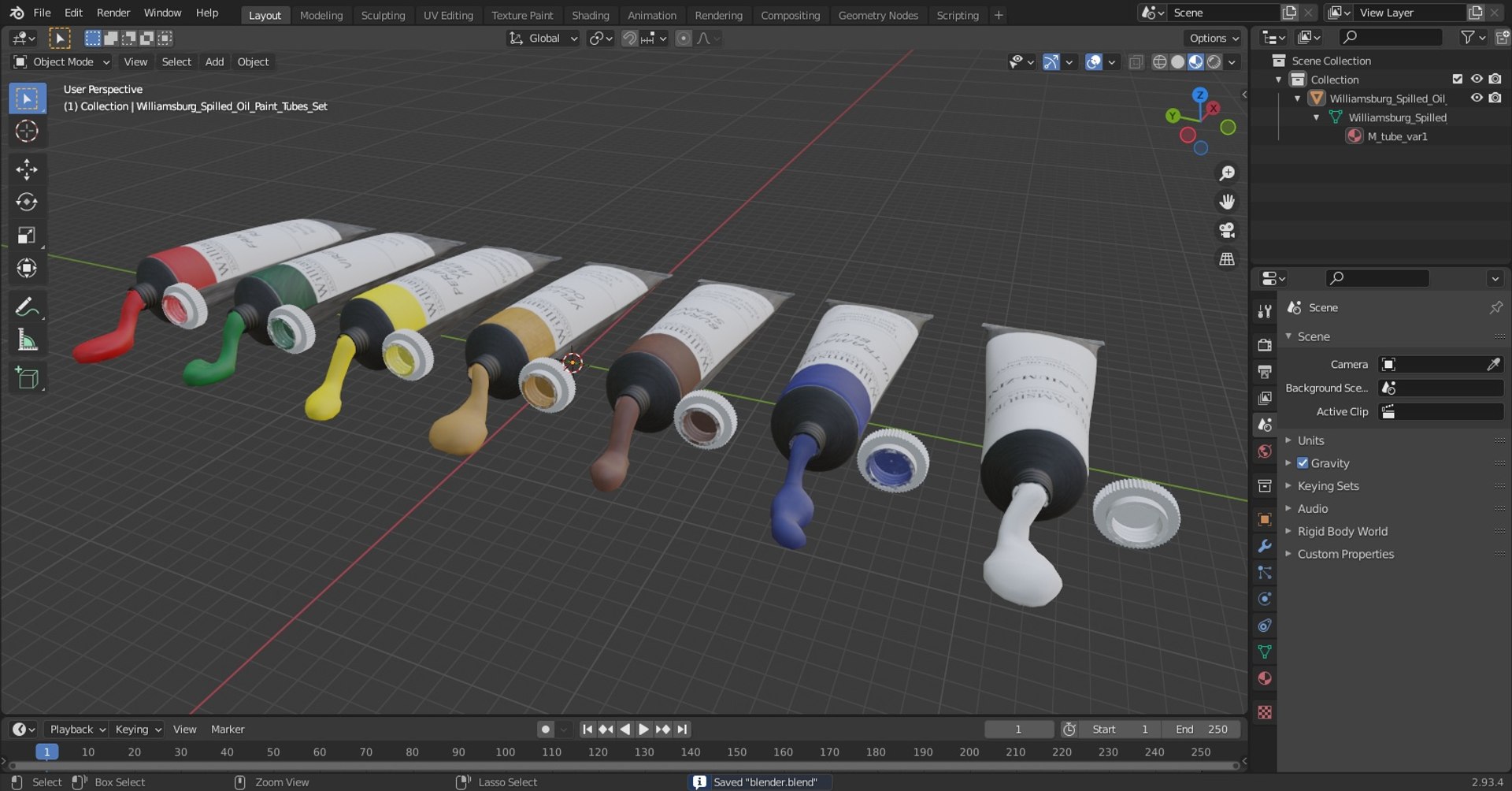This screenshot has height=791, width=1512.
Task: Expand the Units panel
Action: [x=1310, y=440]
